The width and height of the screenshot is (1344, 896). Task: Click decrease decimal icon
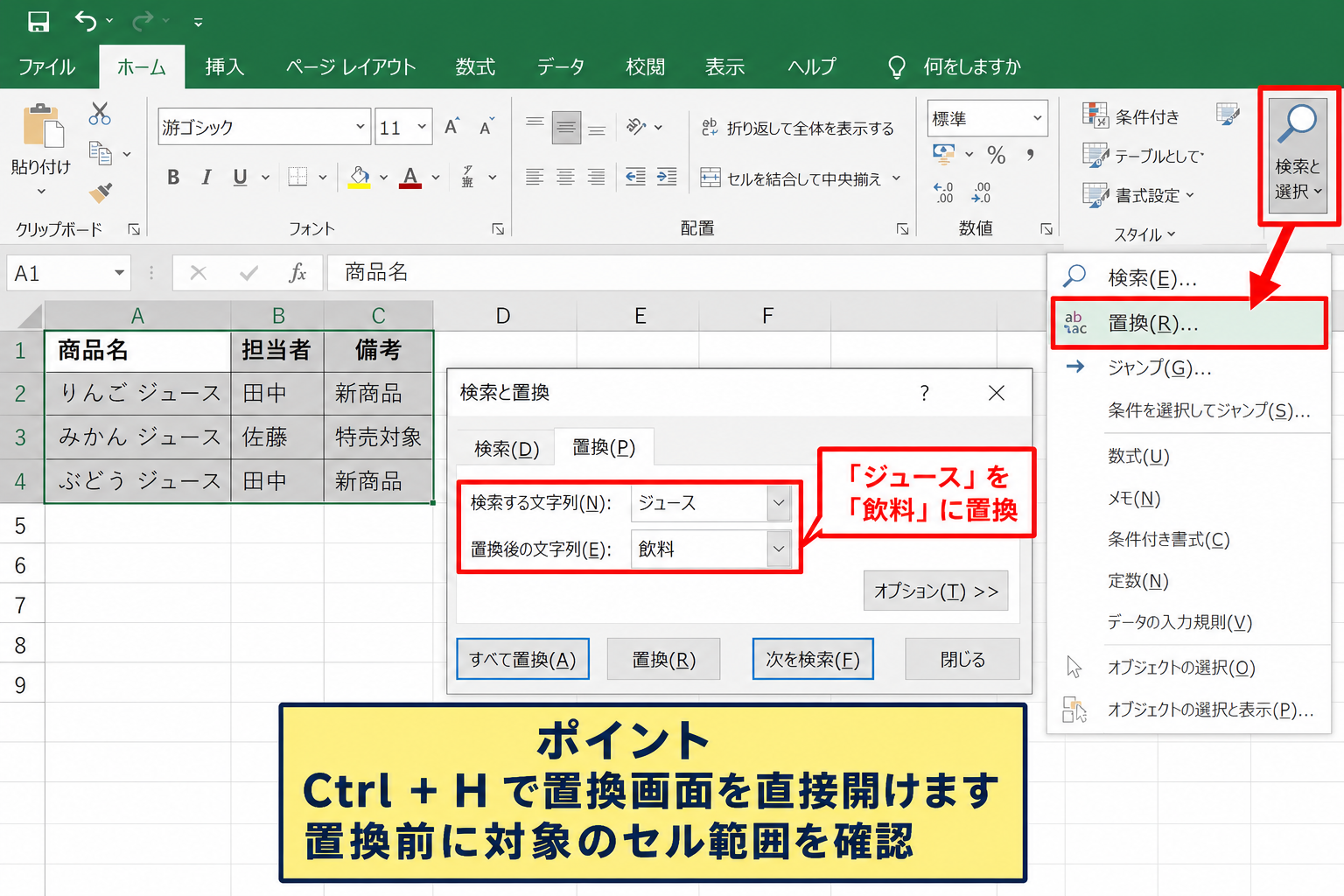(x=981, y=192)
